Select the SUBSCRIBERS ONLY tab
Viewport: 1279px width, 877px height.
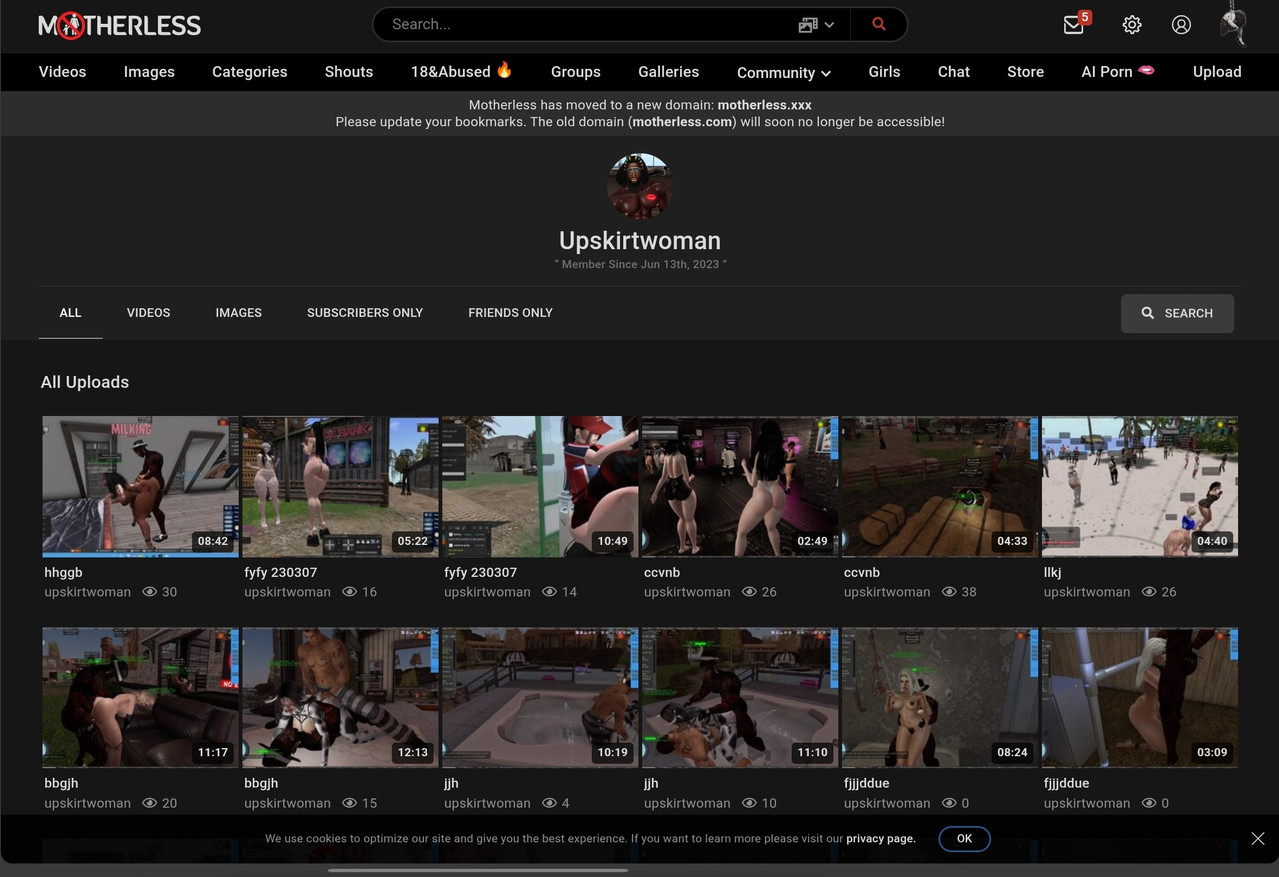(365, 313)
